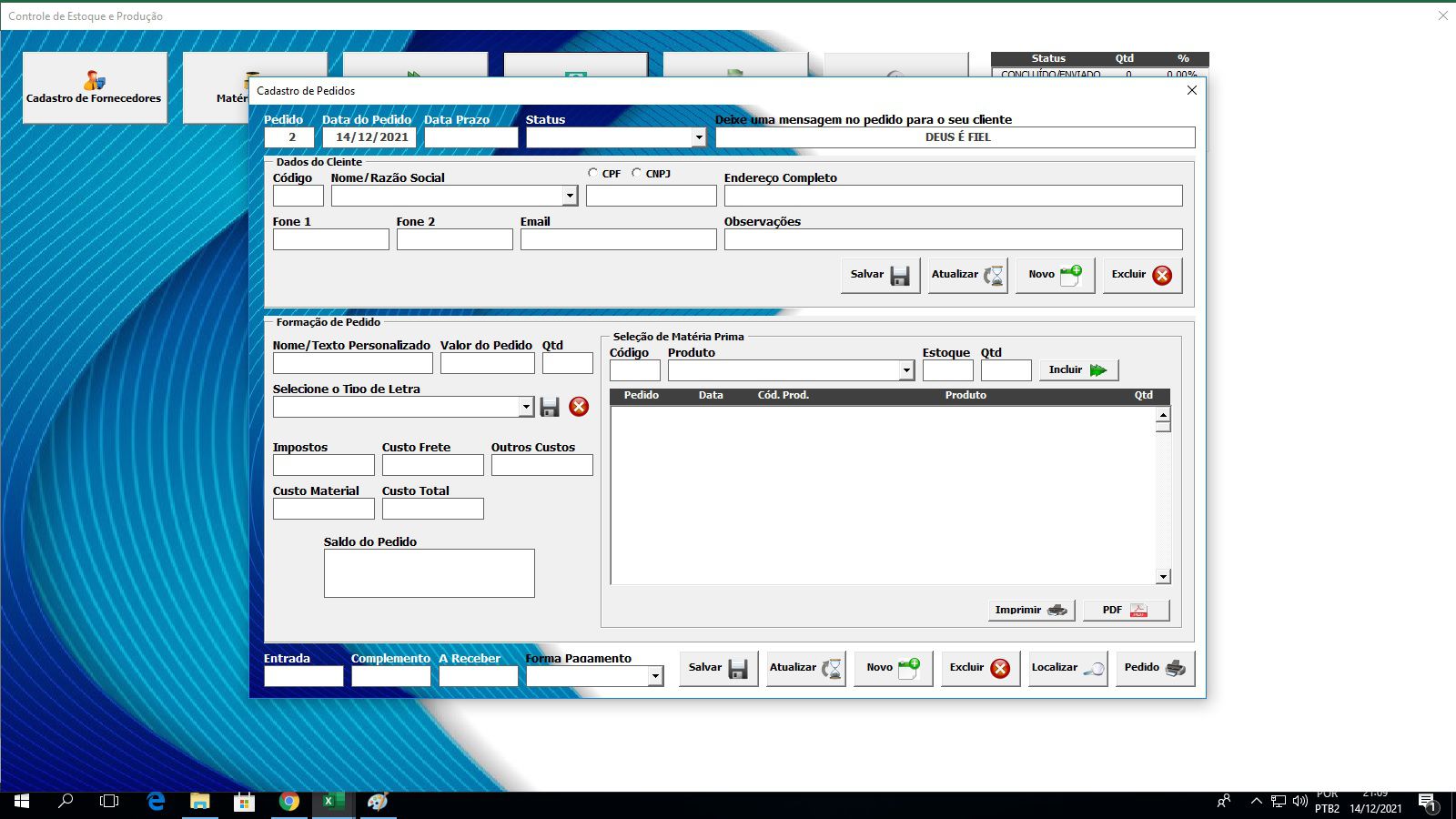Open the Produto combo box list

click(x=906, y=370)
